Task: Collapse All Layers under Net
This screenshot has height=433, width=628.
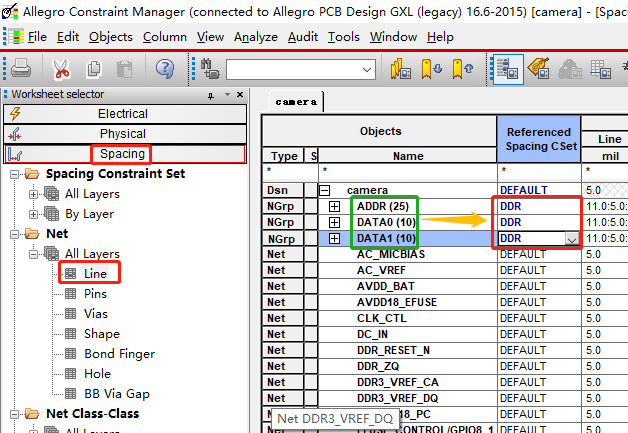Action: pyautogui.click(x=34, y=254)
